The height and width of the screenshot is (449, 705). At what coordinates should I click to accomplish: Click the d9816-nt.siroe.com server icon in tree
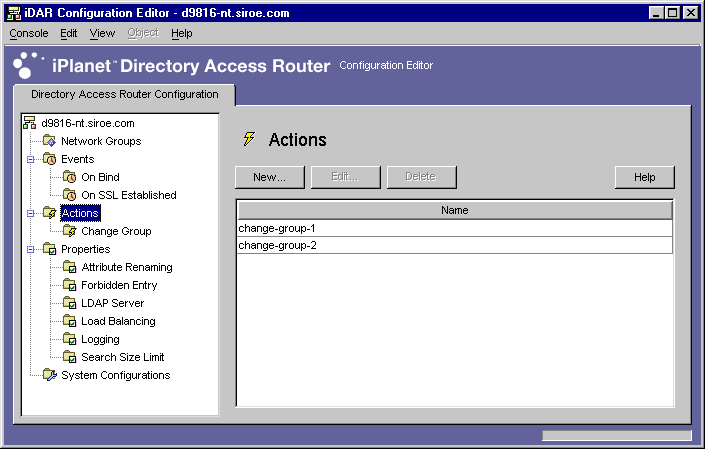30,123
